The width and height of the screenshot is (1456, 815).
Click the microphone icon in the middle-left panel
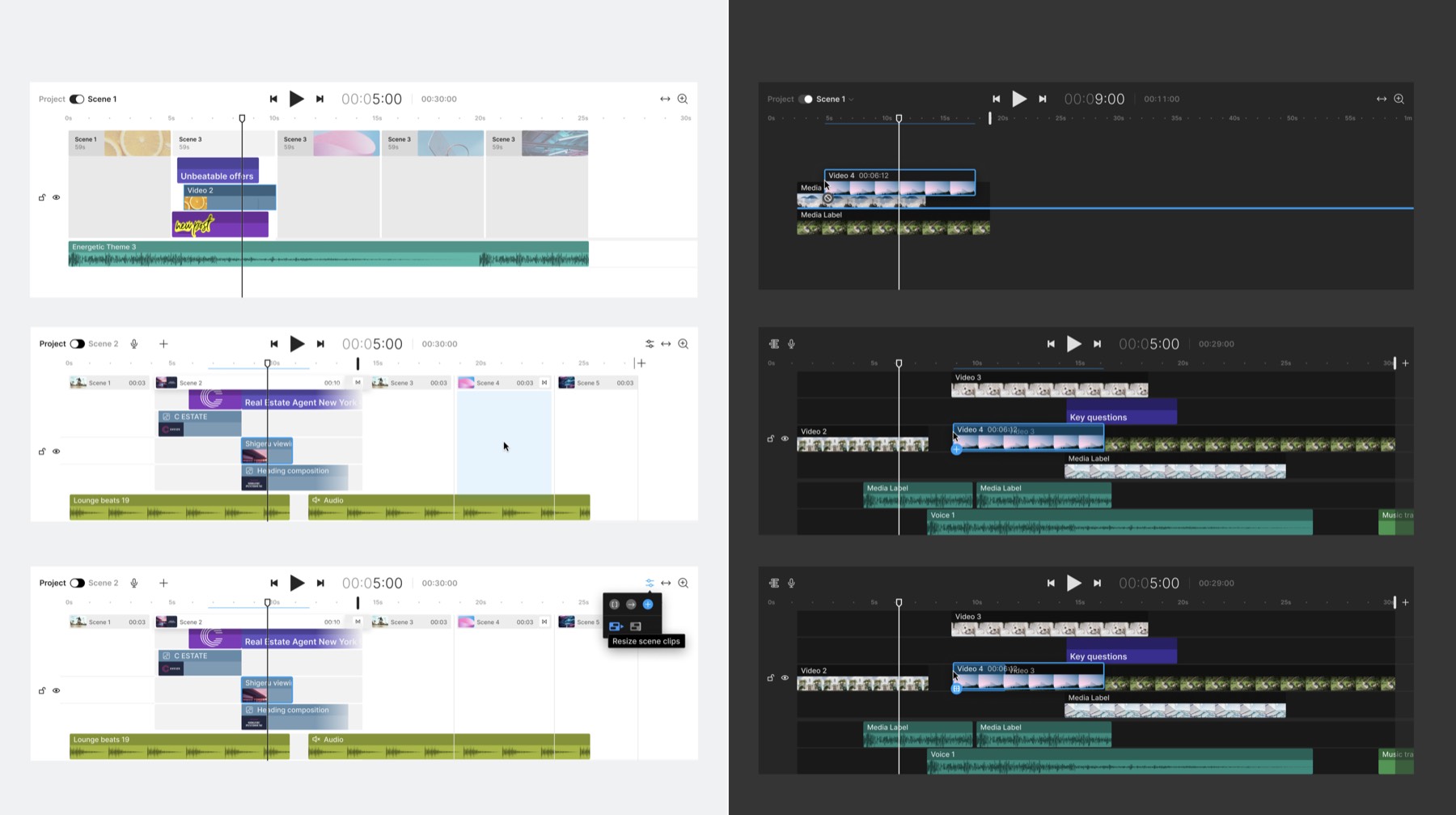point(134,344)
